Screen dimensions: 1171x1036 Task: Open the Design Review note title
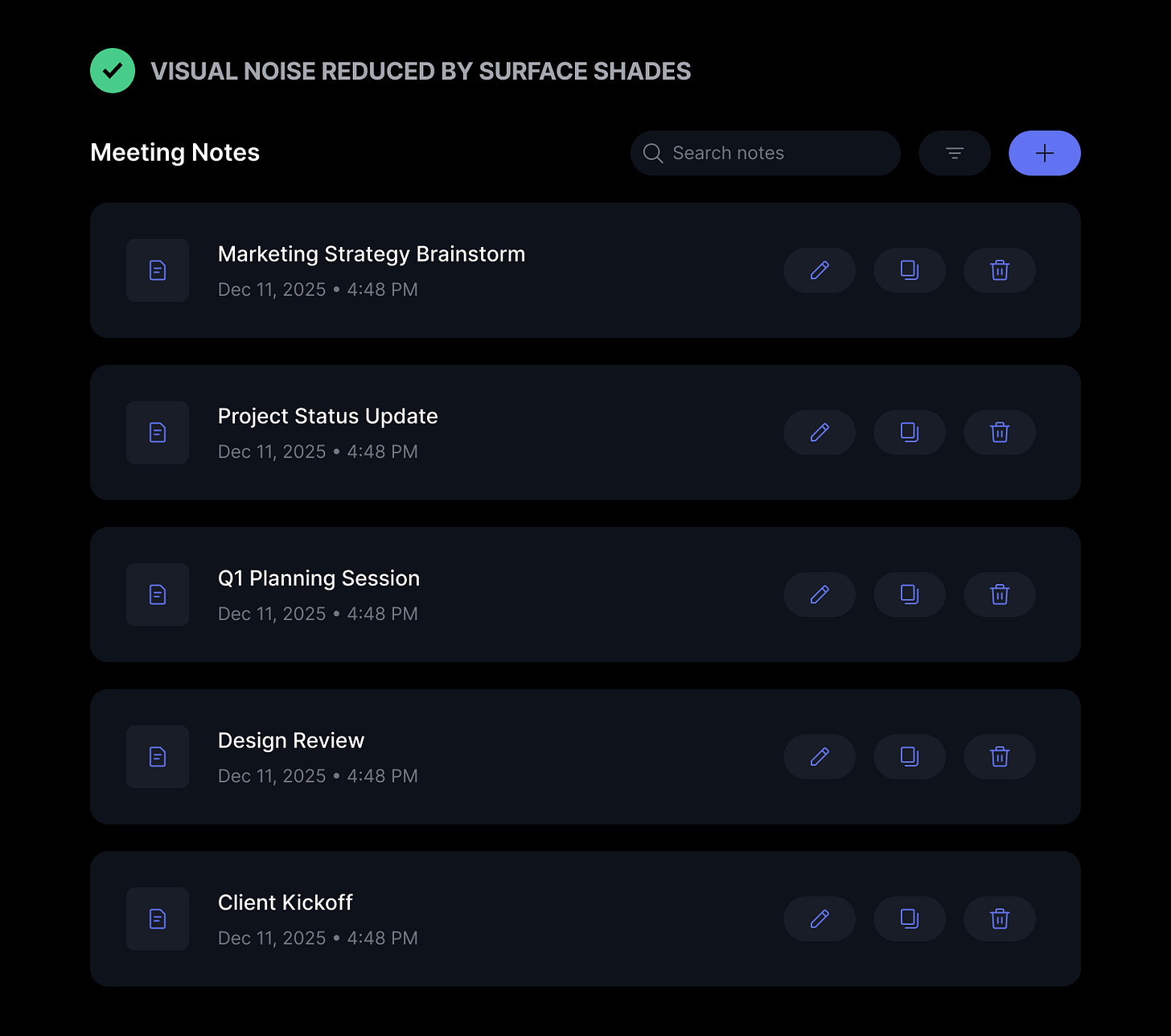pos(291,740)
